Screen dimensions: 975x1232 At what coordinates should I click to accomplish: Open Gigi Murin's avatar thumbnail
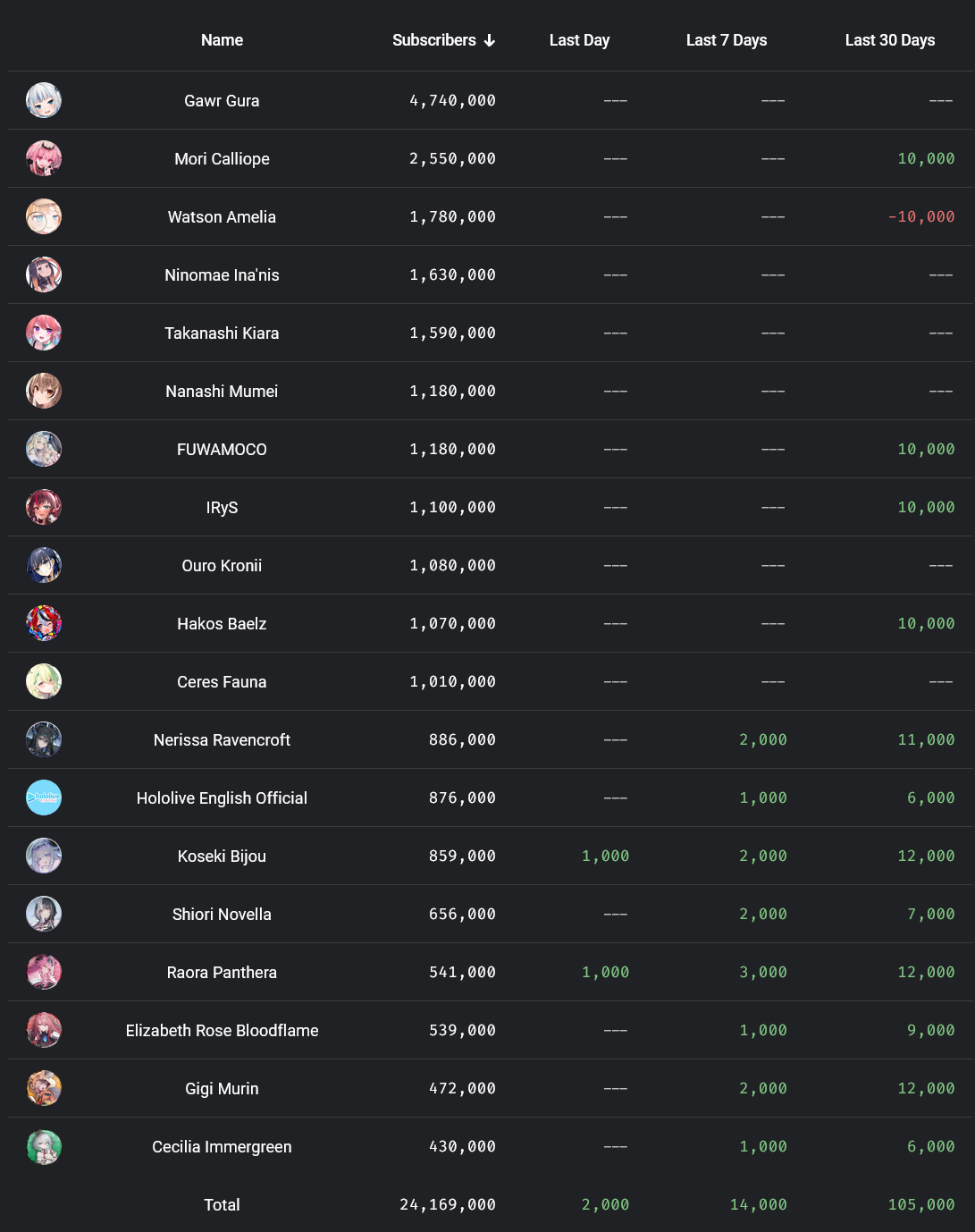(44, 1088)
